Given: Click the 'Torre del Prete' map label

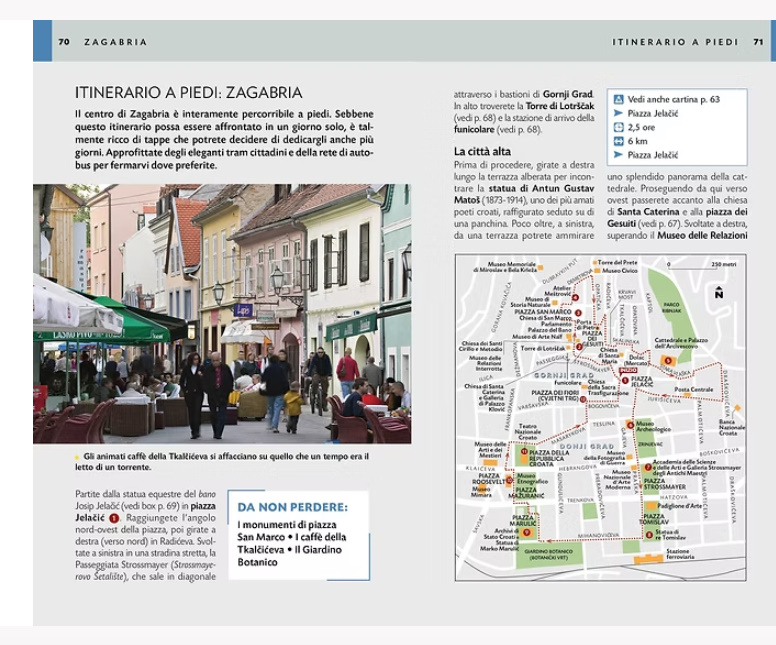Looking at the screenshot, I should click(617, 263).
